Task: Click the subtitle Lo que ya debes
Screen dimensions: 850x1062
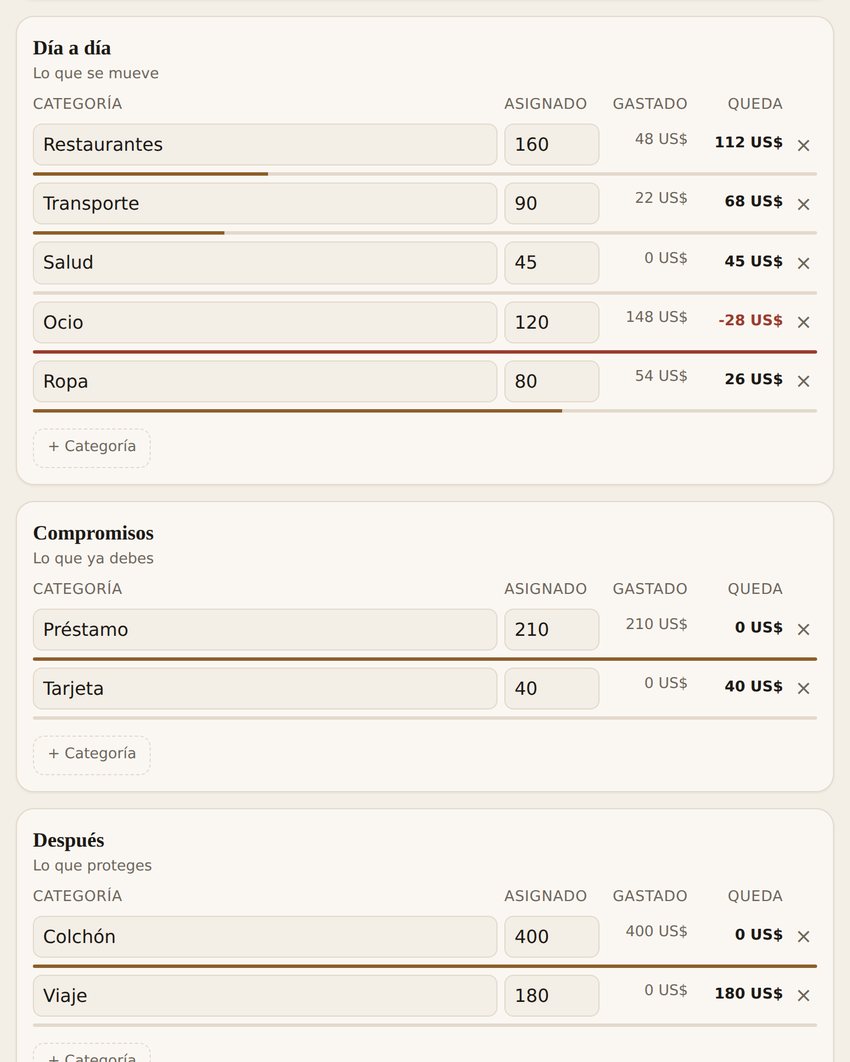Action: point(93,558)
